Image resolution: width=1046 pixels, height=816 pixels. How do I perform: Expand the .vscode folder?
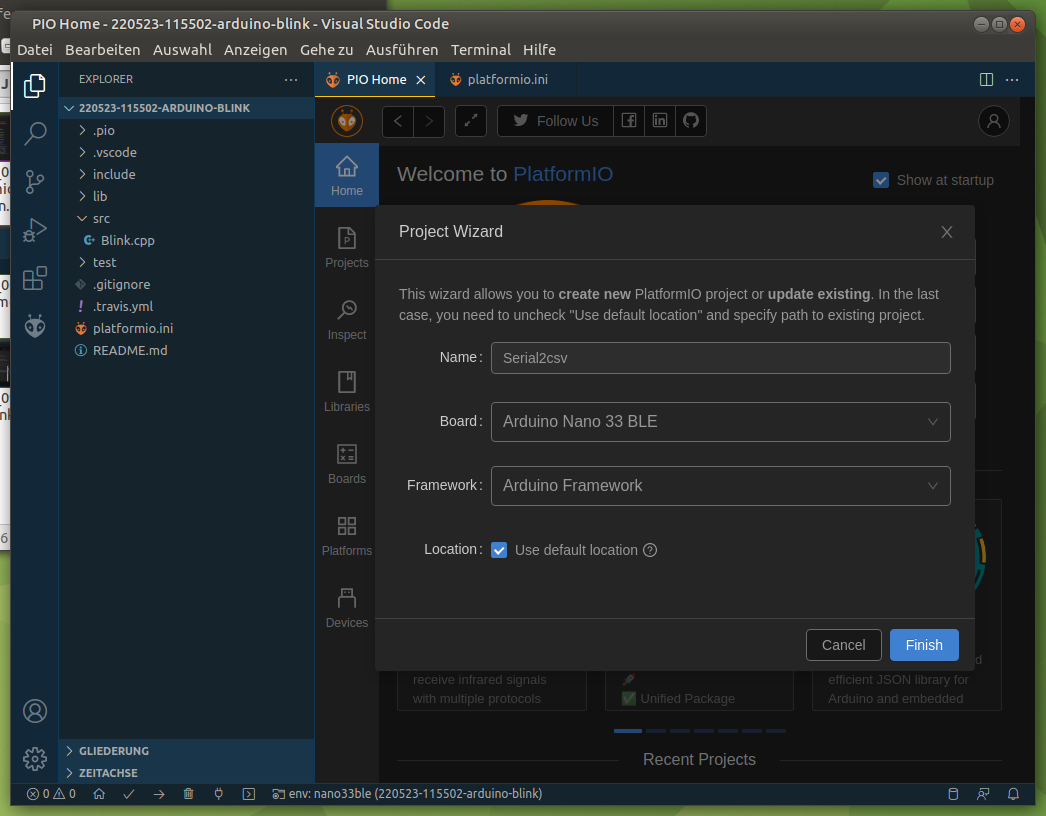[x=187, y=152]
